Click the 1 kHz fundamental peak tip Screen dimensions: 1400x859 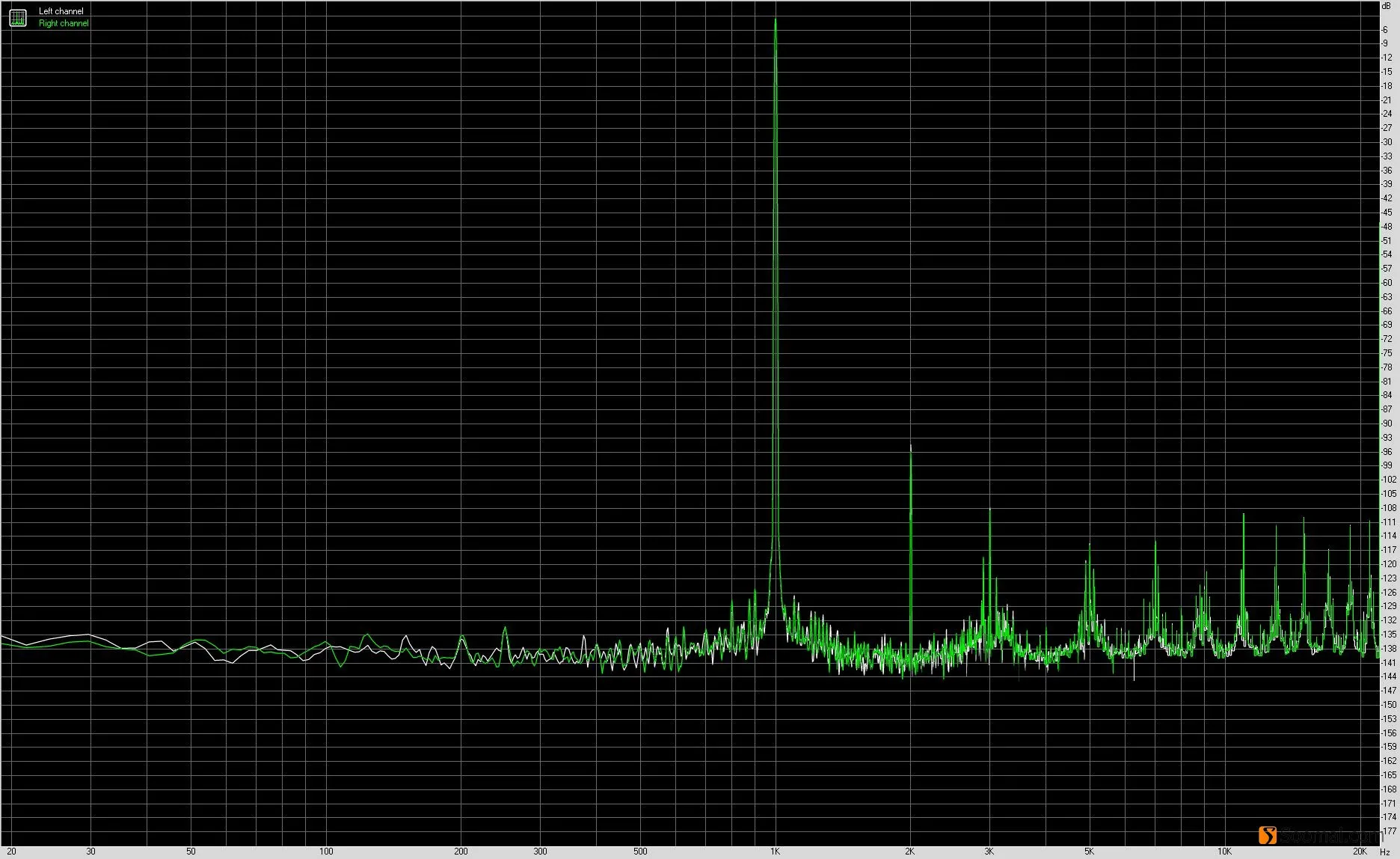point(776,19)
